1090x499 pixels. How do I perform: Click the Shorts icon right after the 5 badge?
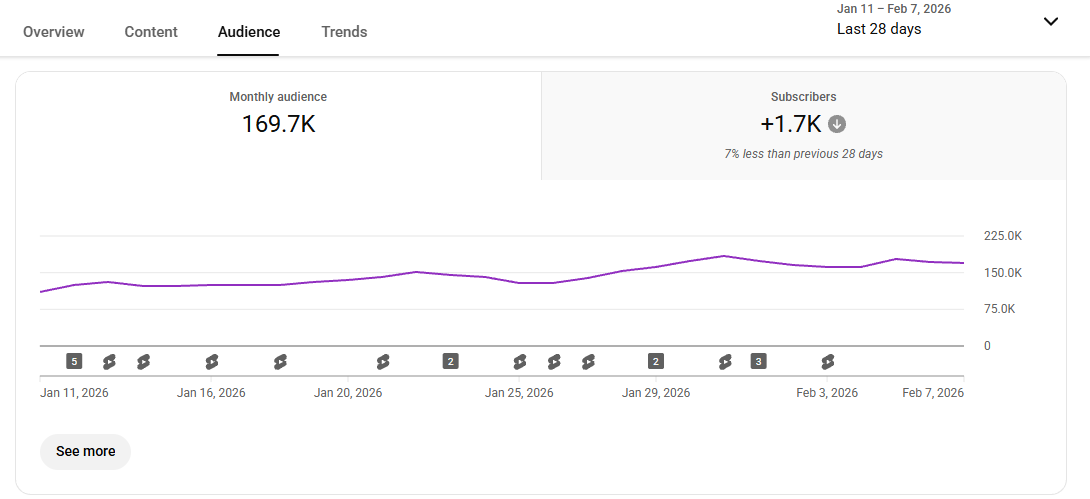pyautogui.click(x=109, y=361)
